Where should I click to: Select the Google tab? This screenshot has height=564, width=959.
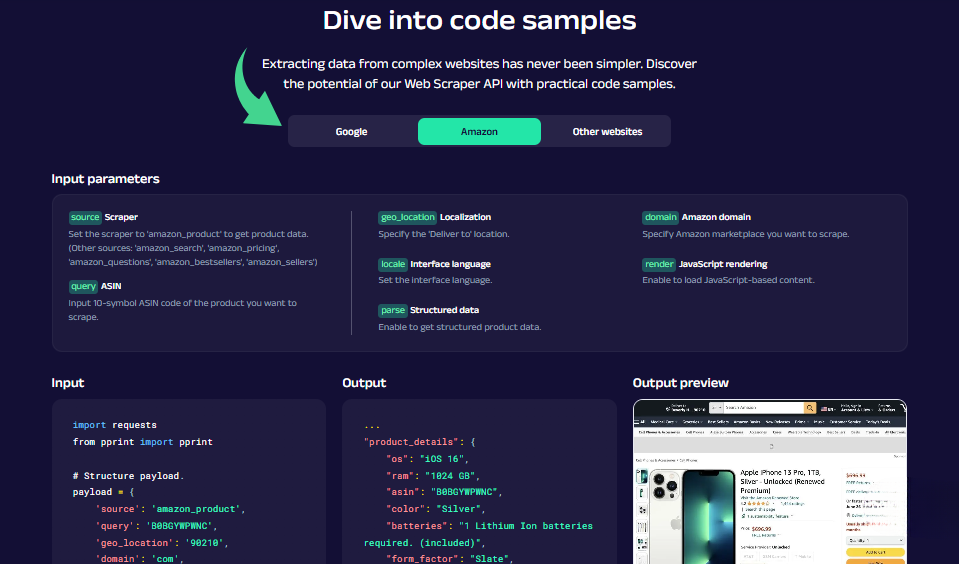[351, 132]
